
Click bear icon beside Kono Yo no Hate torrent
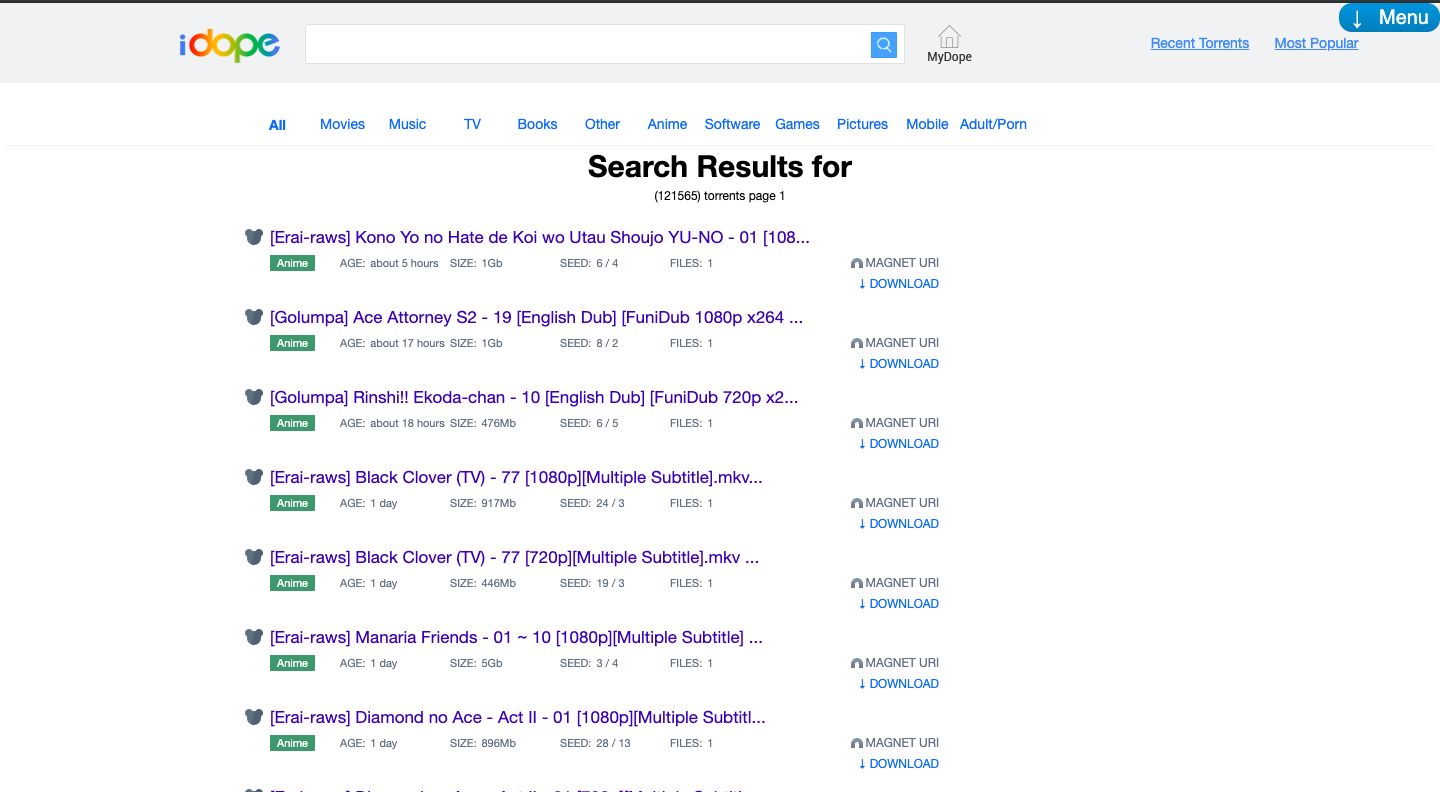pyautogui.click(x=254, y=237)
